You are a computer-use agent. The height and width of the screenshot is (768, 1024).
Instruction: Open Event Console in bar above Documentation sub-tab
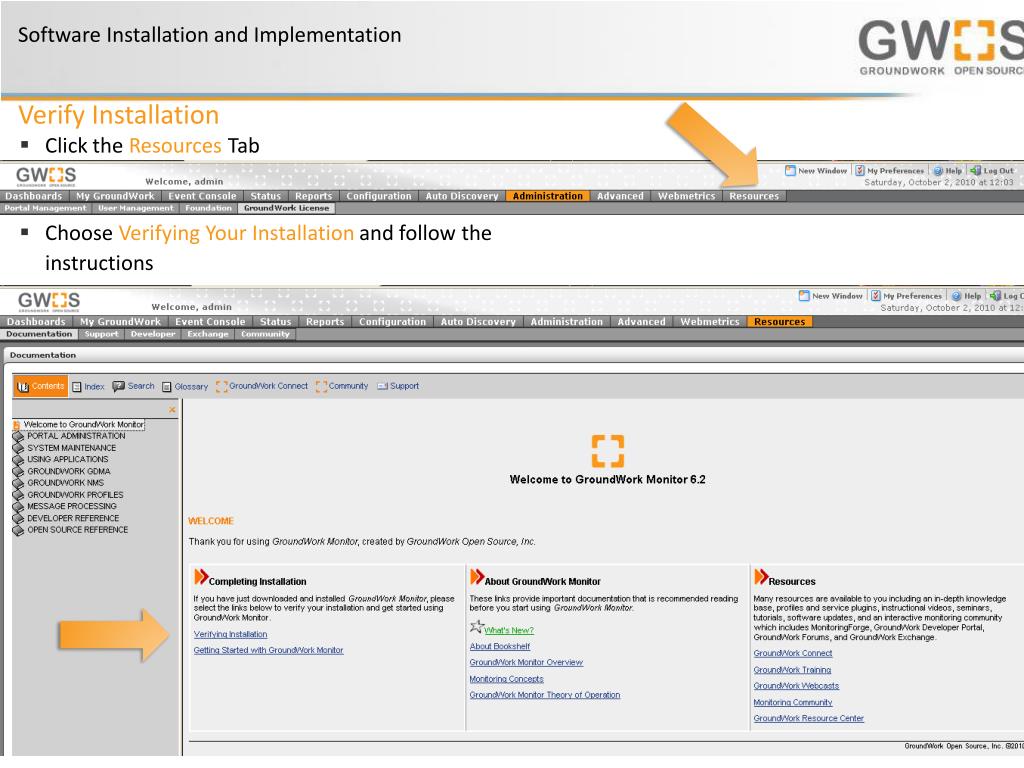click(x=210, y=322)
